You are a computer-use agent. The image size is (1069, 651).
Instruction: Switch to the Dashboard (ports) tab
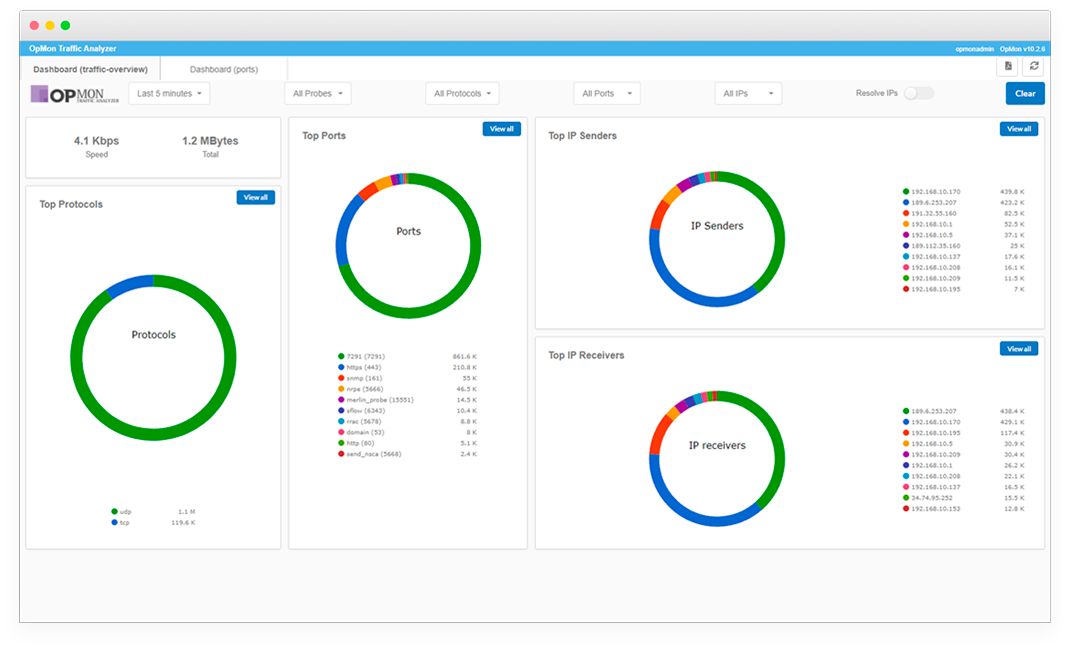point(224,70)
